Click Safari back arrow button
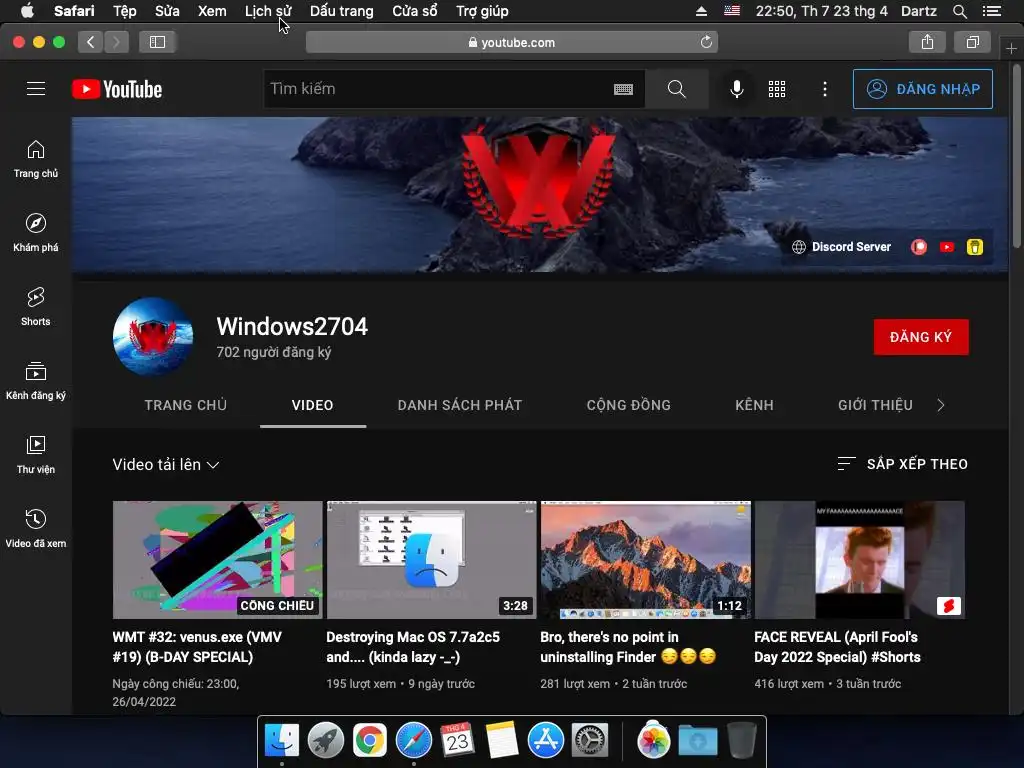The width and height of the screenshot is (1024, 768). (91, 42)
